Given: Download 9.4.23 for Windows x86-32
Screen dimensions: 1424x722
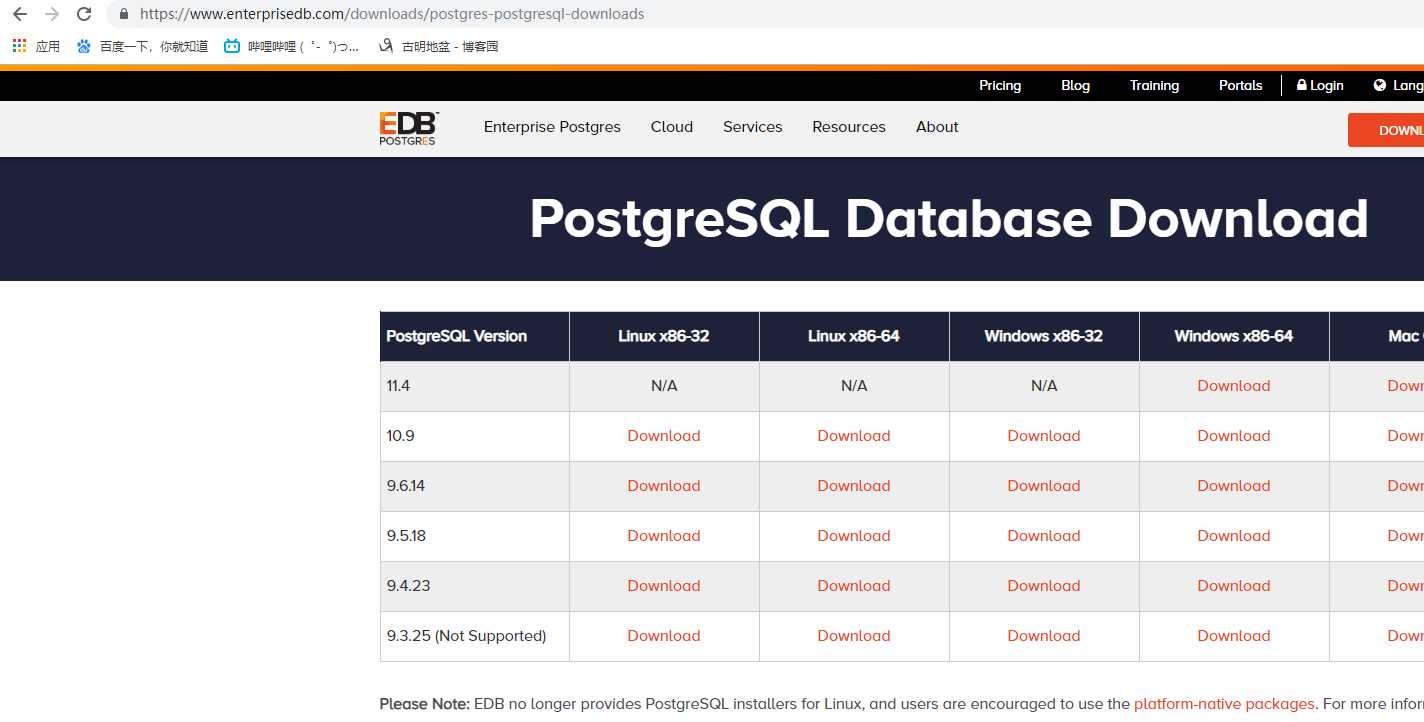Looking at the screenshot, I should coord(1044,586).
